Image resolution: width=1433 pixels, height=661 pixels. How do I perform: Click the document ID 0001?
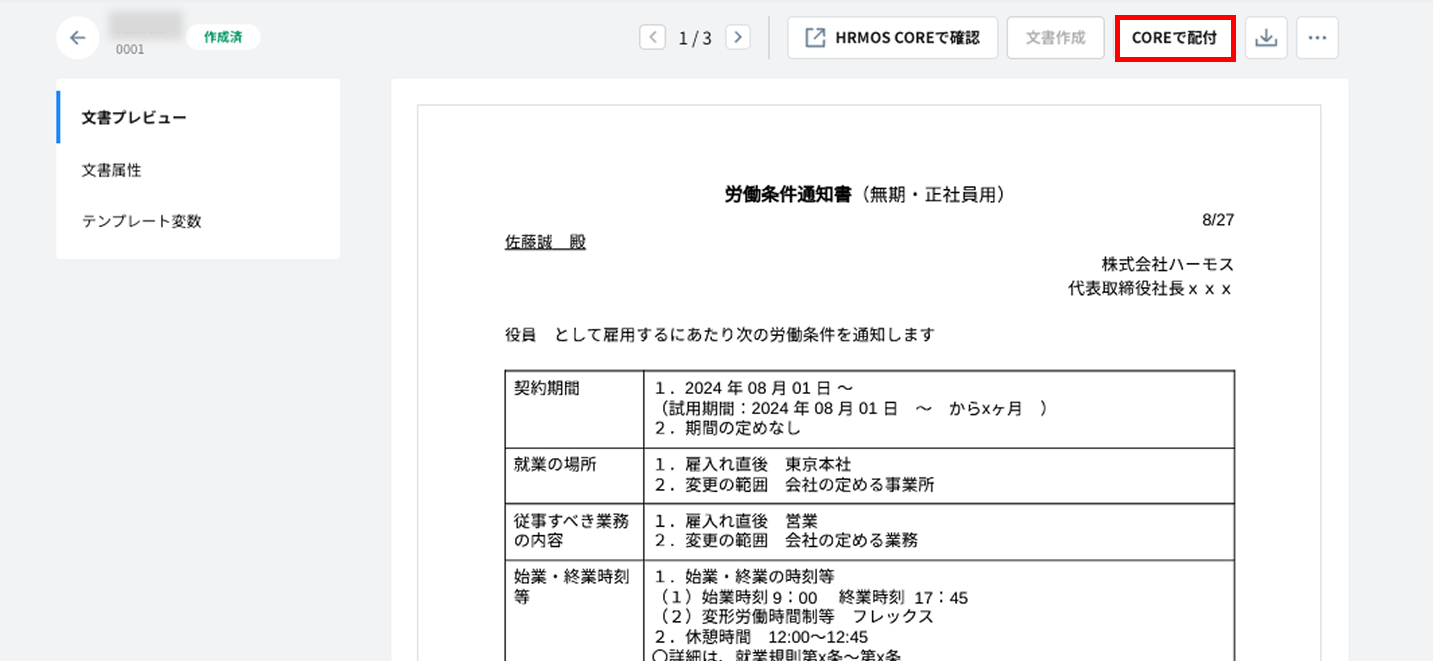click(x=130, y=49)
